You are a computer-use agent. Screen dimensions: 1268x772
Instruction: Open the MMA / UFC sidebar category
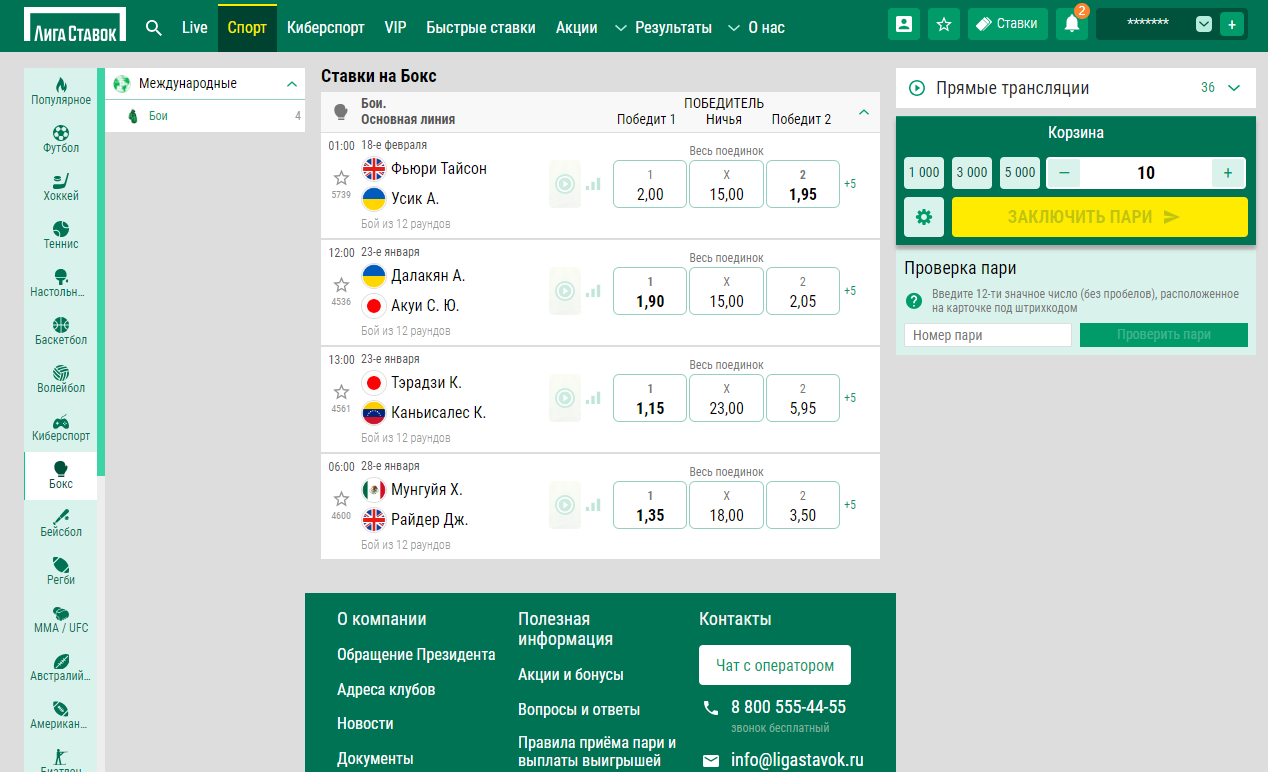coord(61,620)
